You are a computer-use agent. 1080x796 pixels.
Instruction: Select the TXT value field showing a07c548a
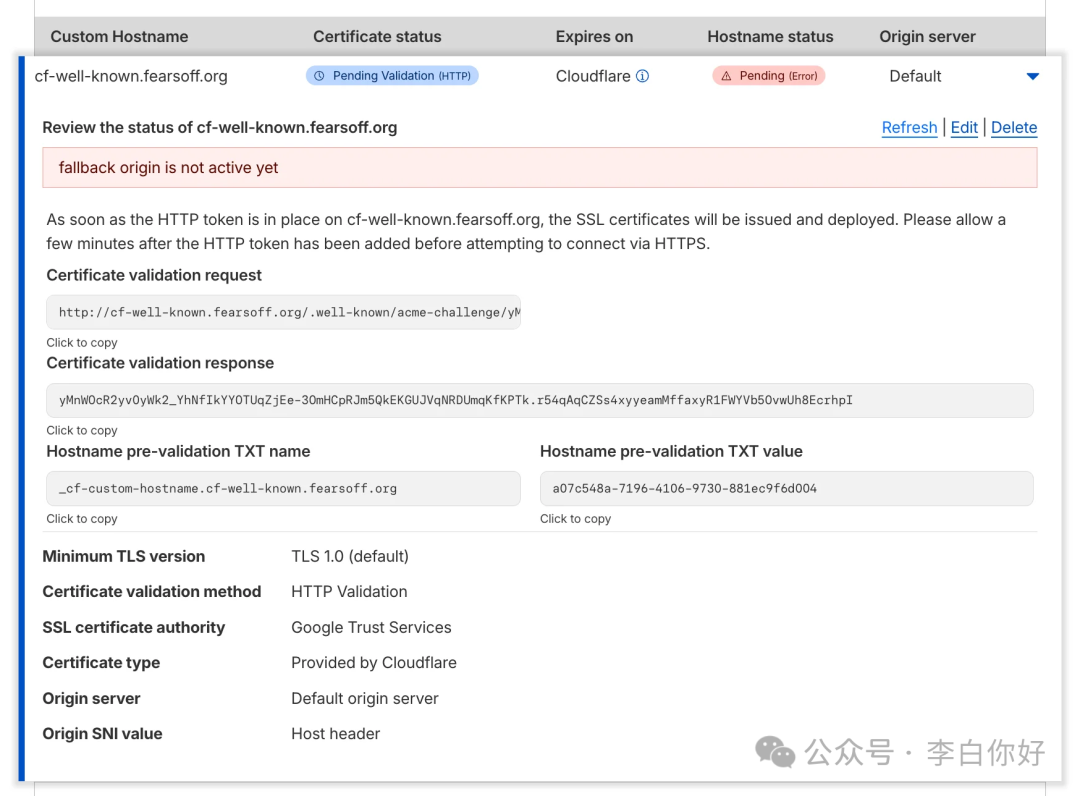pos(785,488)
